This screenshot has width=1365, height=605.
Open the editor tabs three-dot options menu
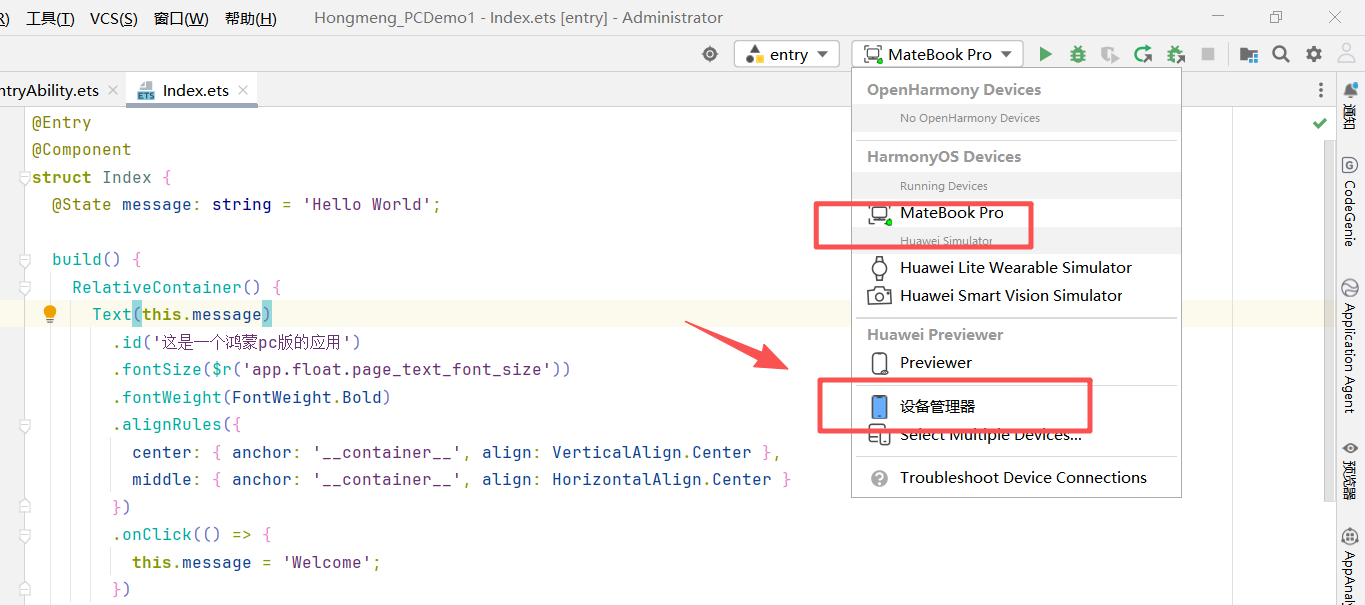[x=1321, y=90]
